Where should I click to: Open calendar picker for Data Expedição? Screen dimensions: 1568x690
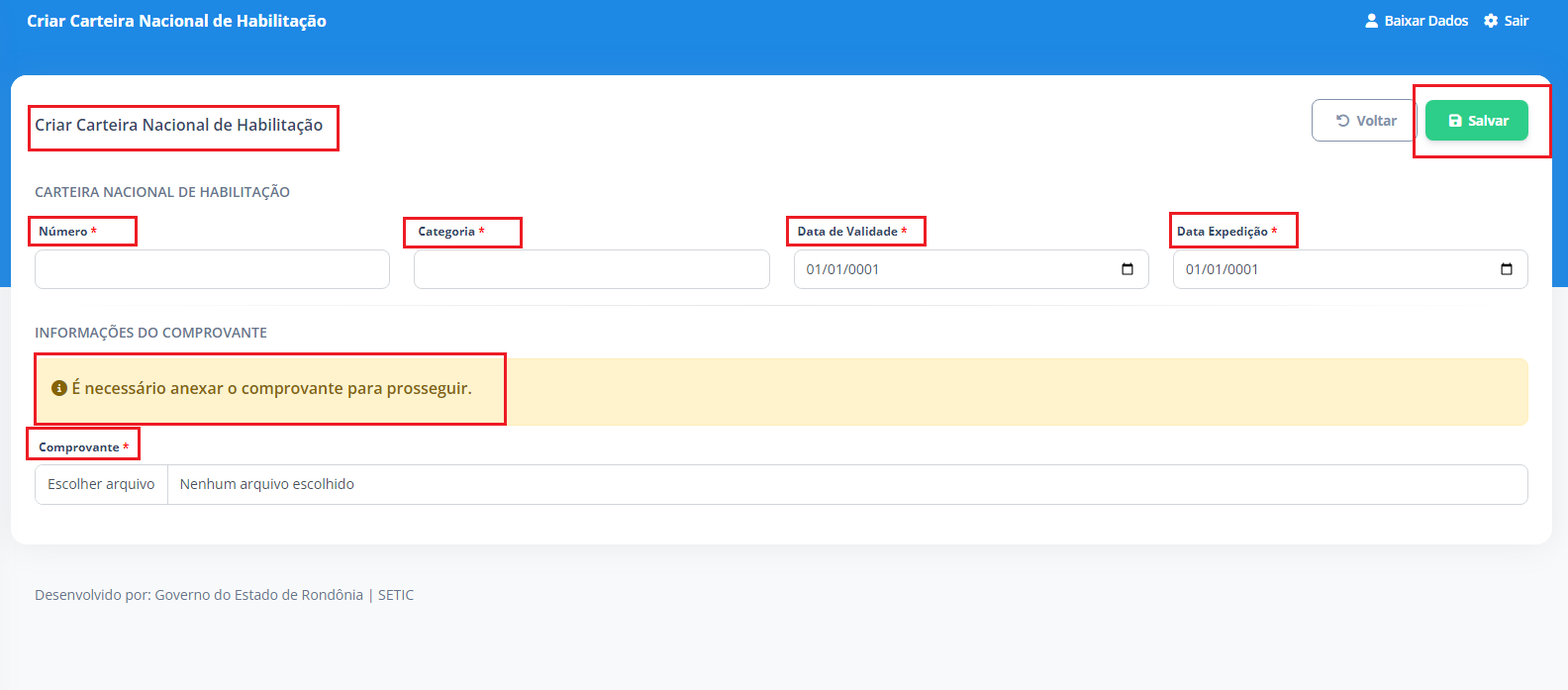point(1507,269)
